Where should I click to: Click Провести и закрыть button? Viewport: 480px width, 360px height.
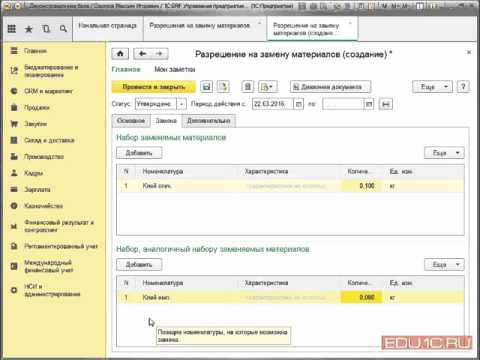point(154,87)
